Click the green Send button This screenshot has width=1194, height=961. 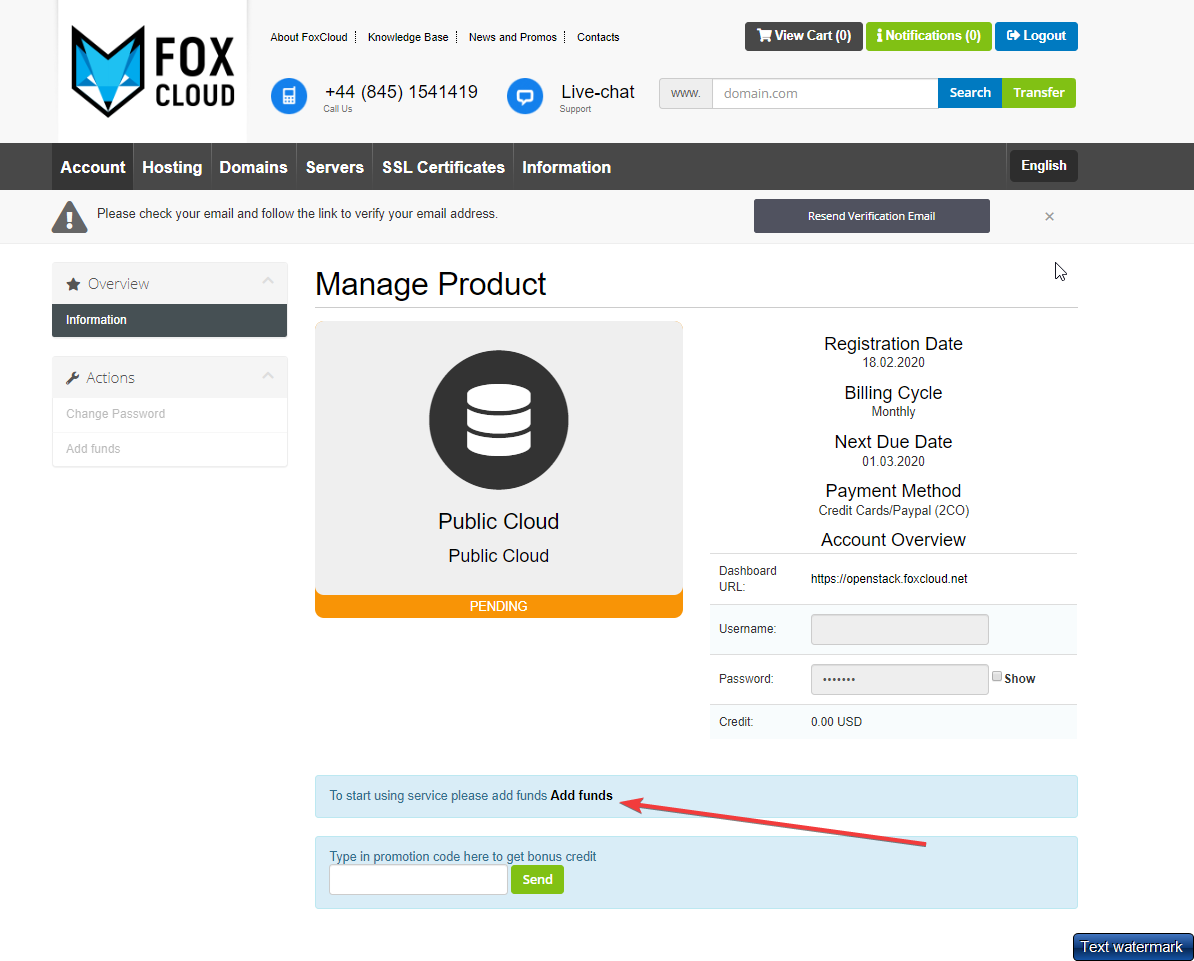537,880
